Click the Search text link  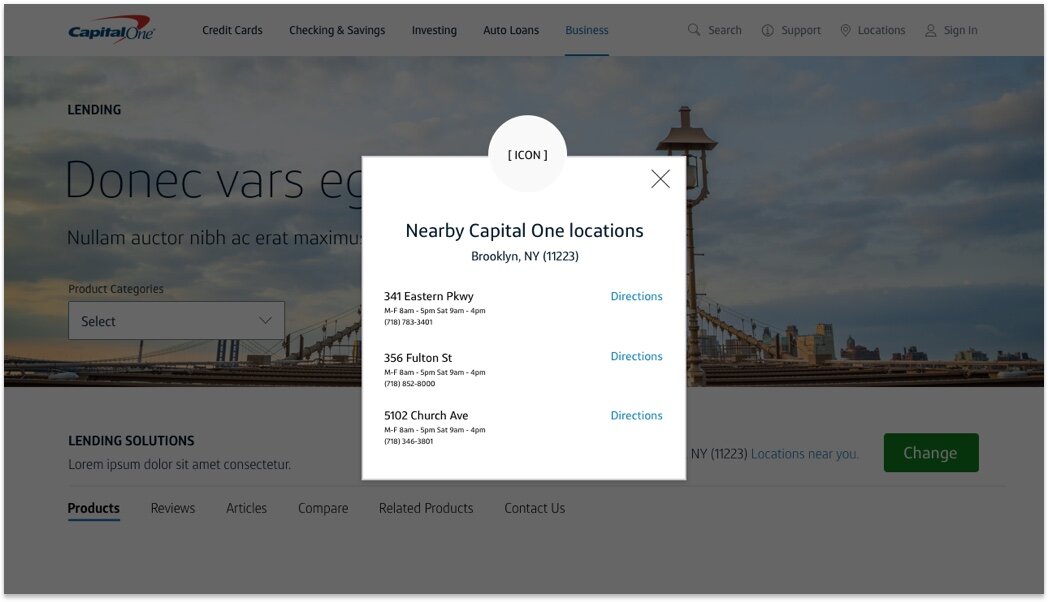pos(725,30)
